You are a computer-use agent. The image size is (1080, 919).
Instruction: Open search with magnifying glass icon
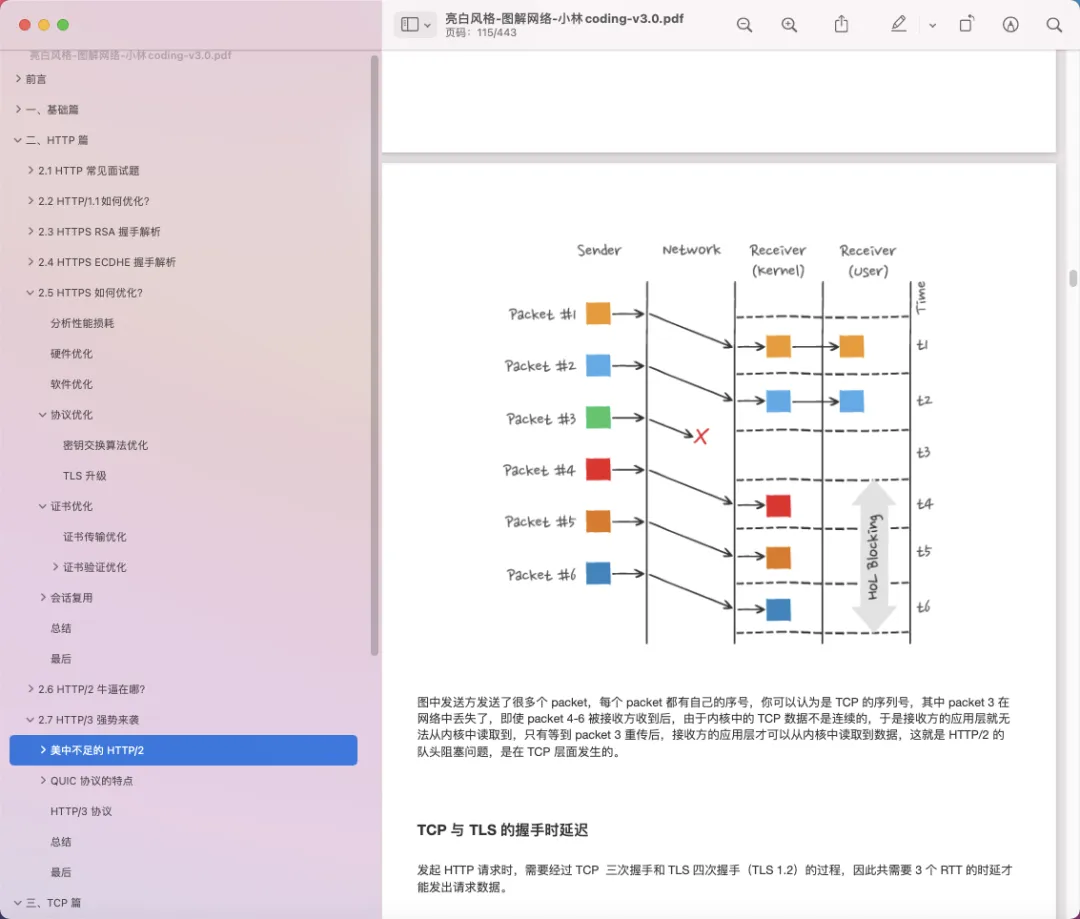pyautogui.click(x=1054, y=25)
